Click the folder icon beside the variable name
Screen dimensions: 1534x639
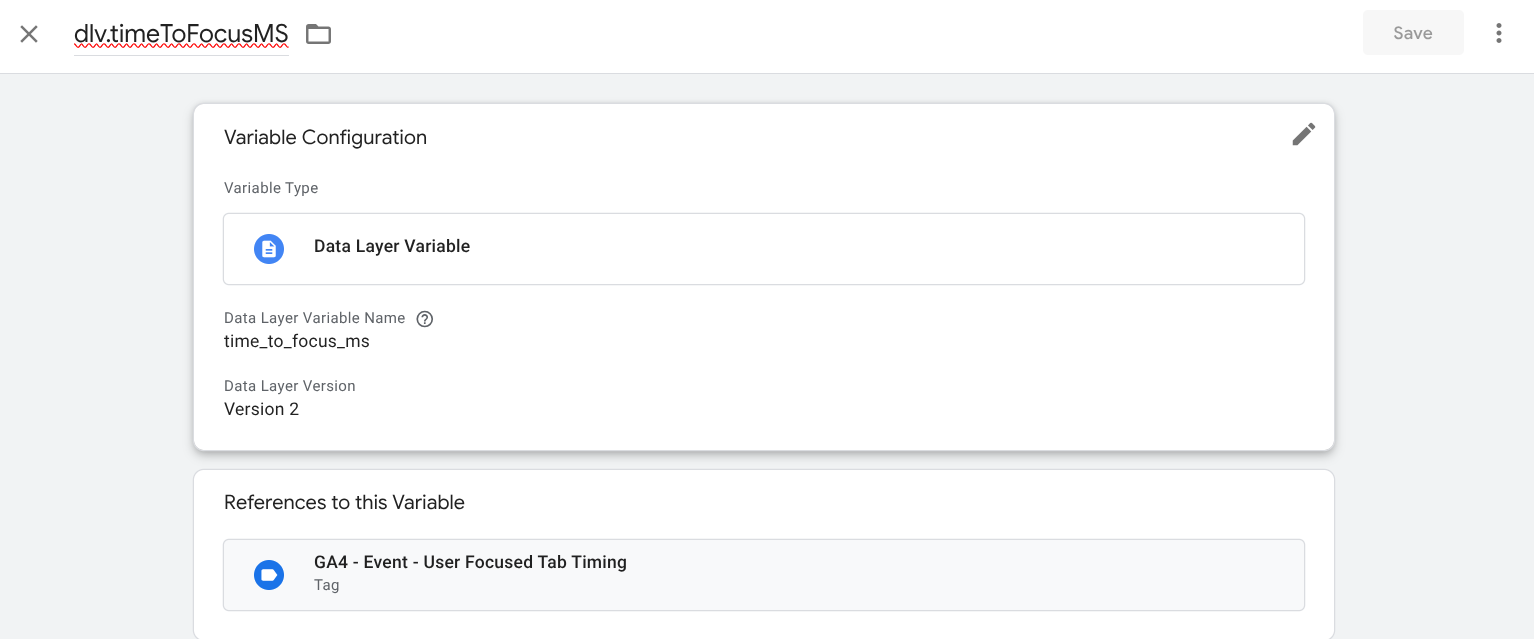pos(318,34)
